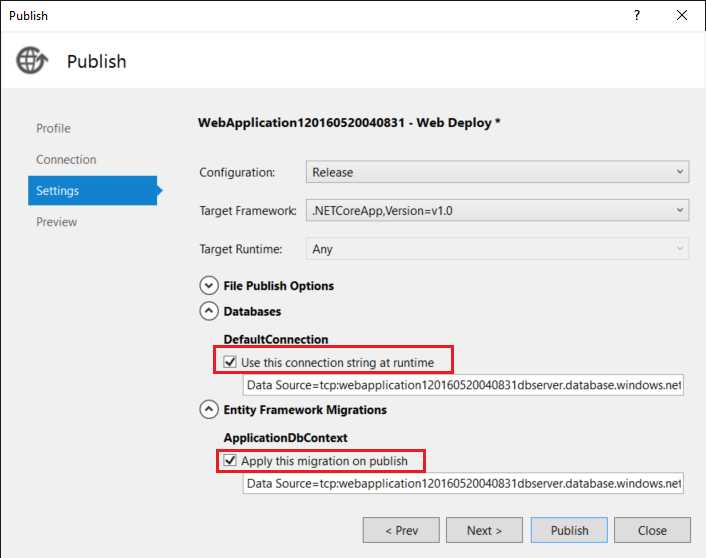Collapse the Entity Framework Migrations chevron
706x558 pixels.
(x=209, y=409)
